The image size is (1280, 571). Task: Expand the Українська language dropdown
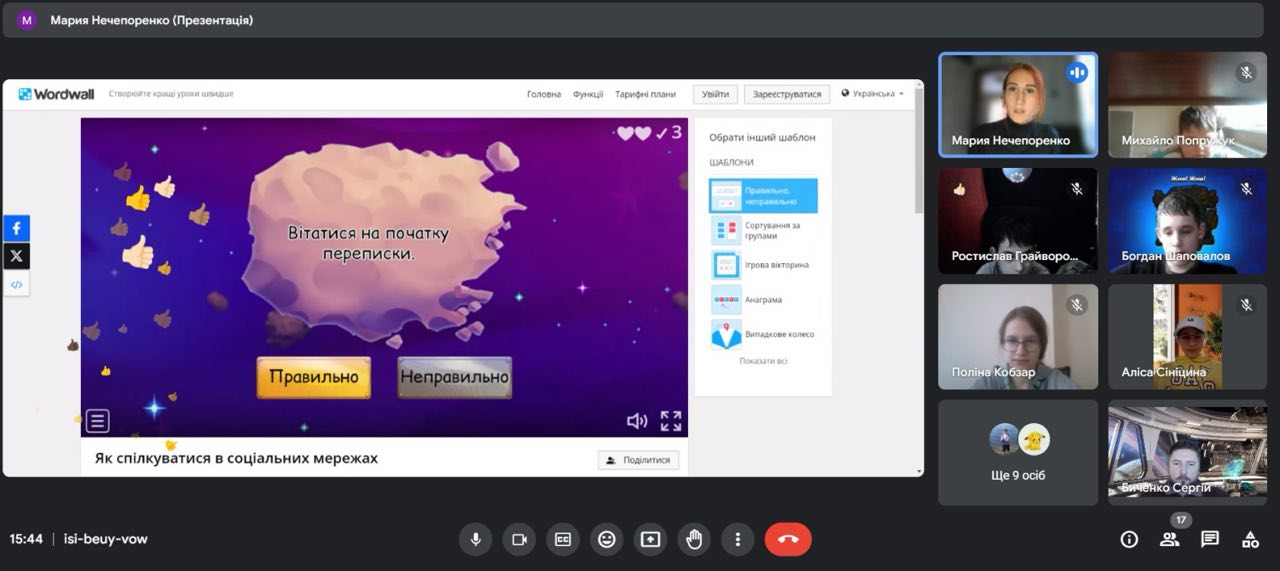pyautogui.click(x=873, y=94)
